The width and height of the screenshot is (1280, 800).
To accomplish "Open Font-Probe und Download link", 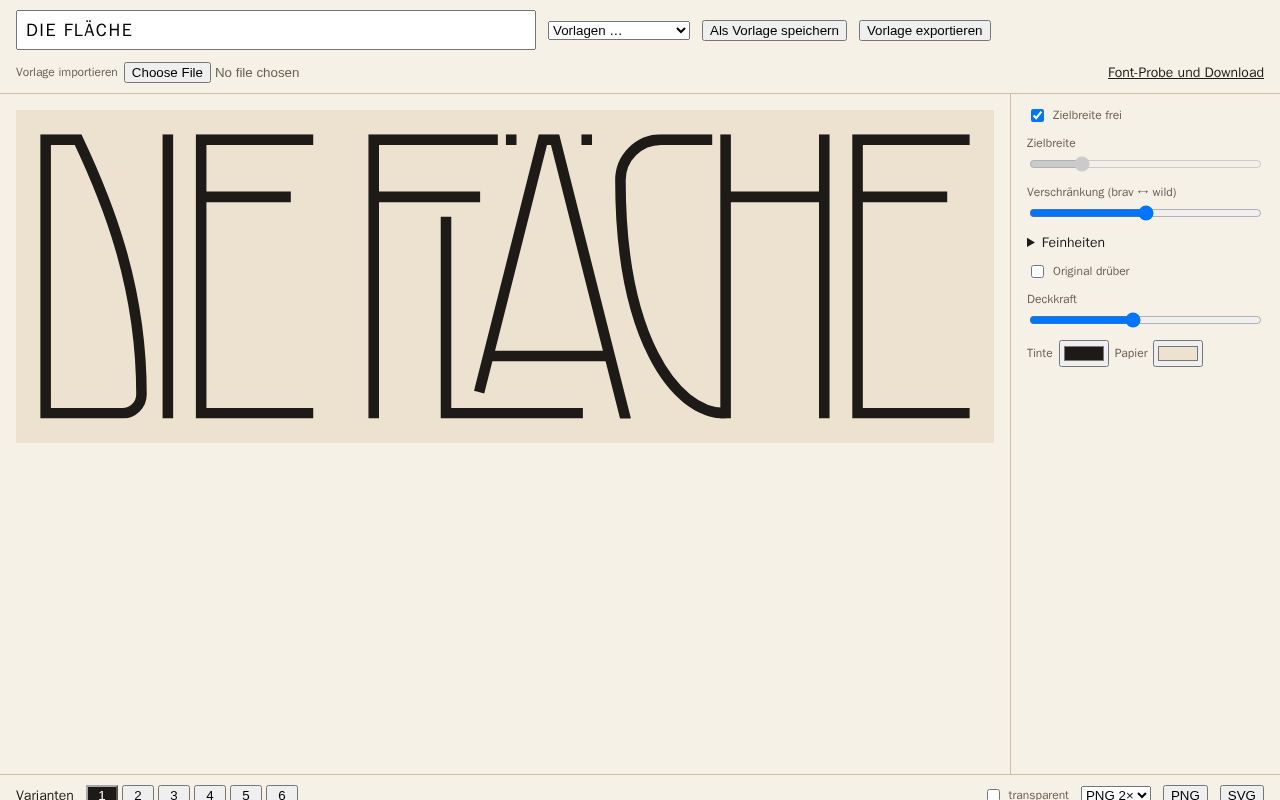I will tap(1186, 73).
